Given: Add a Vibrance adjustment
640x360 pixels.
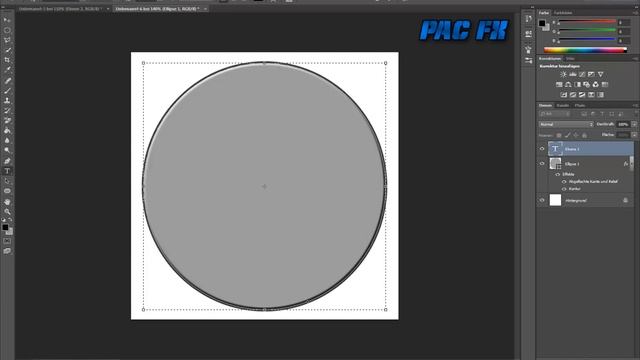Looking at the screenshot, I should (600, 74).
